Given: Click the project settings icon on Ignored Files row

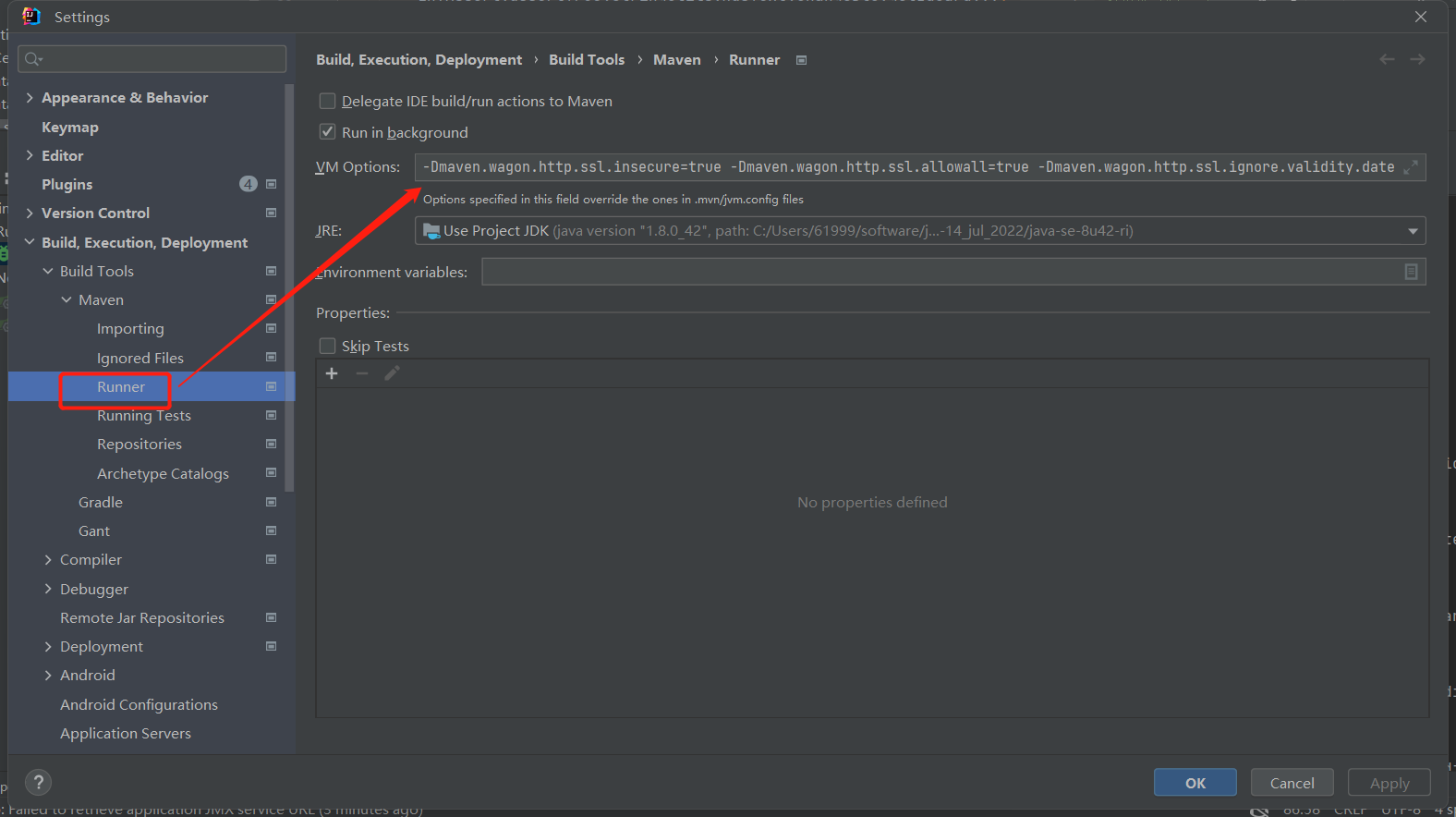Looking at the screenshot, I should coord(272,357).
